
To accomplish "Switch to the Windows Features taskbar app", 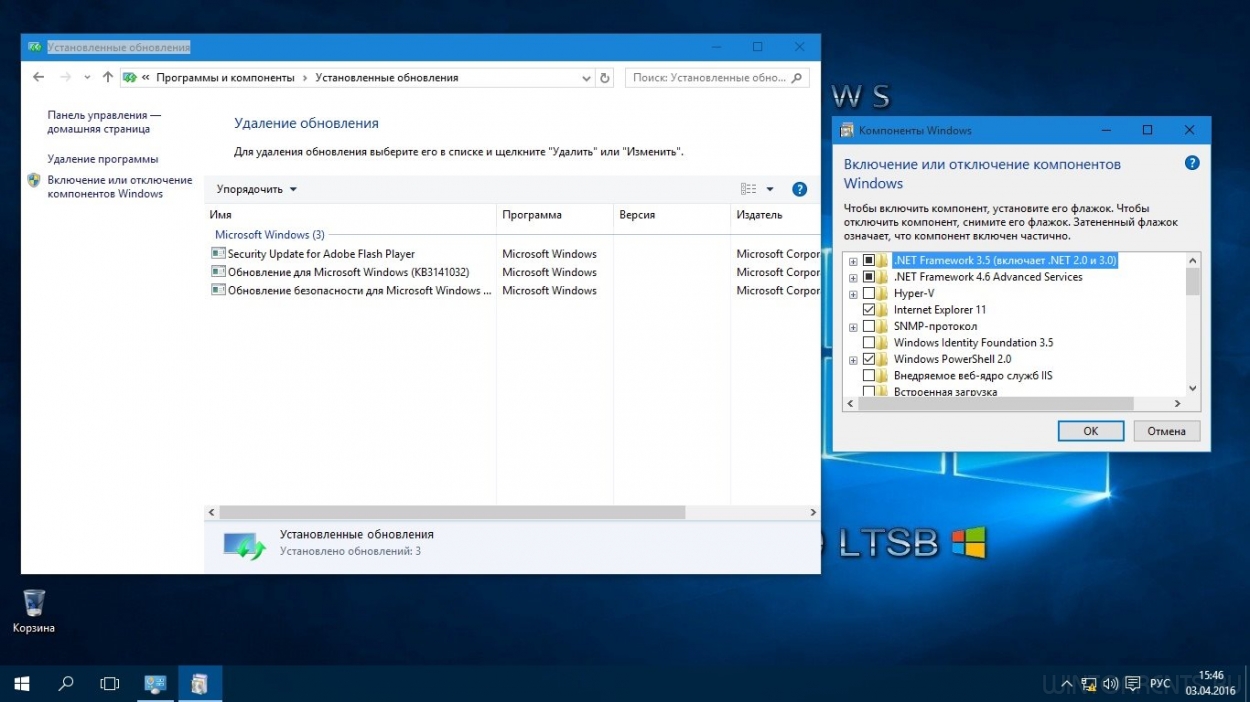I will point(200,684).
